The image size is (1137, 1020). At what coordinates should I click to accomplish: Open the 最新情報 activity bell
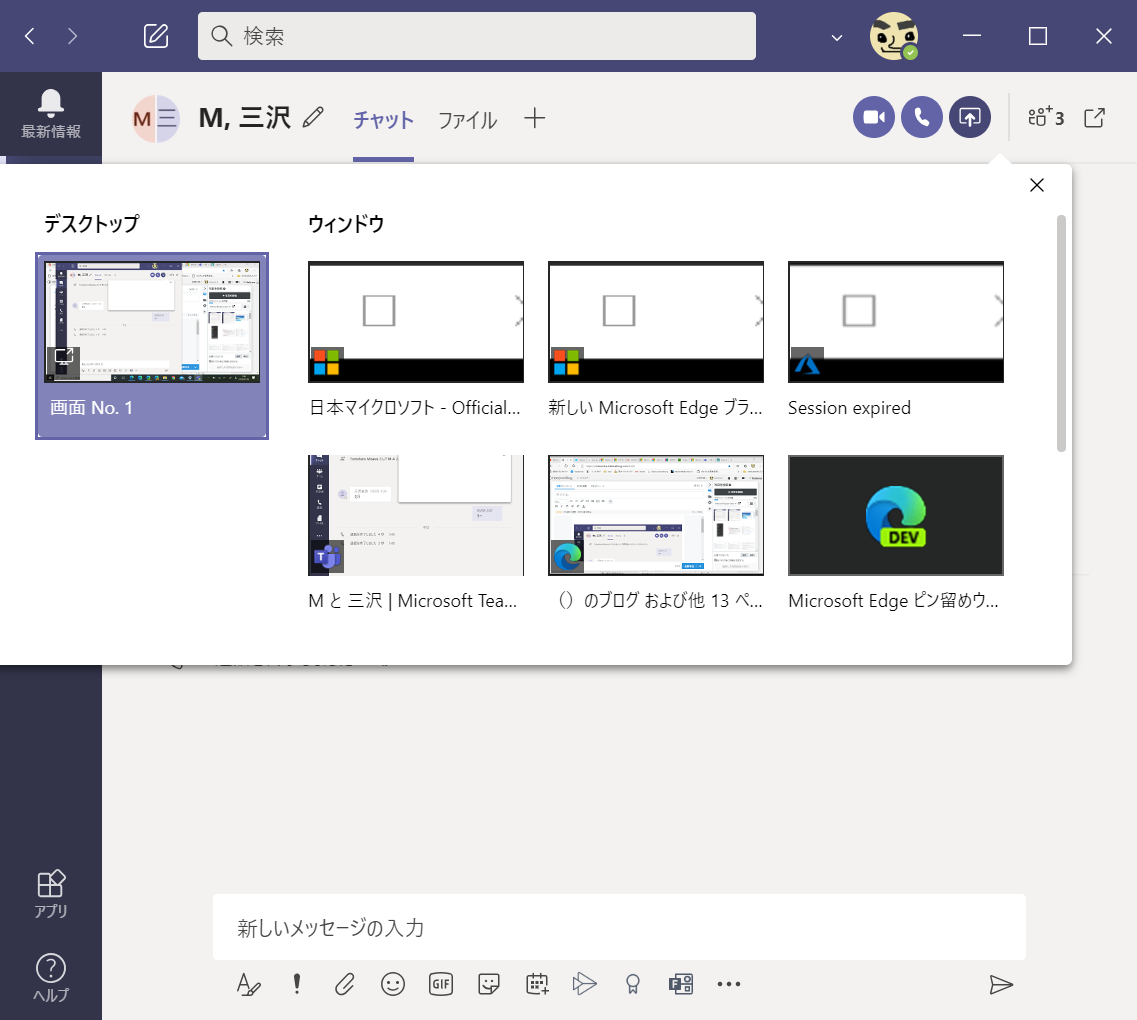click(51, 114)
